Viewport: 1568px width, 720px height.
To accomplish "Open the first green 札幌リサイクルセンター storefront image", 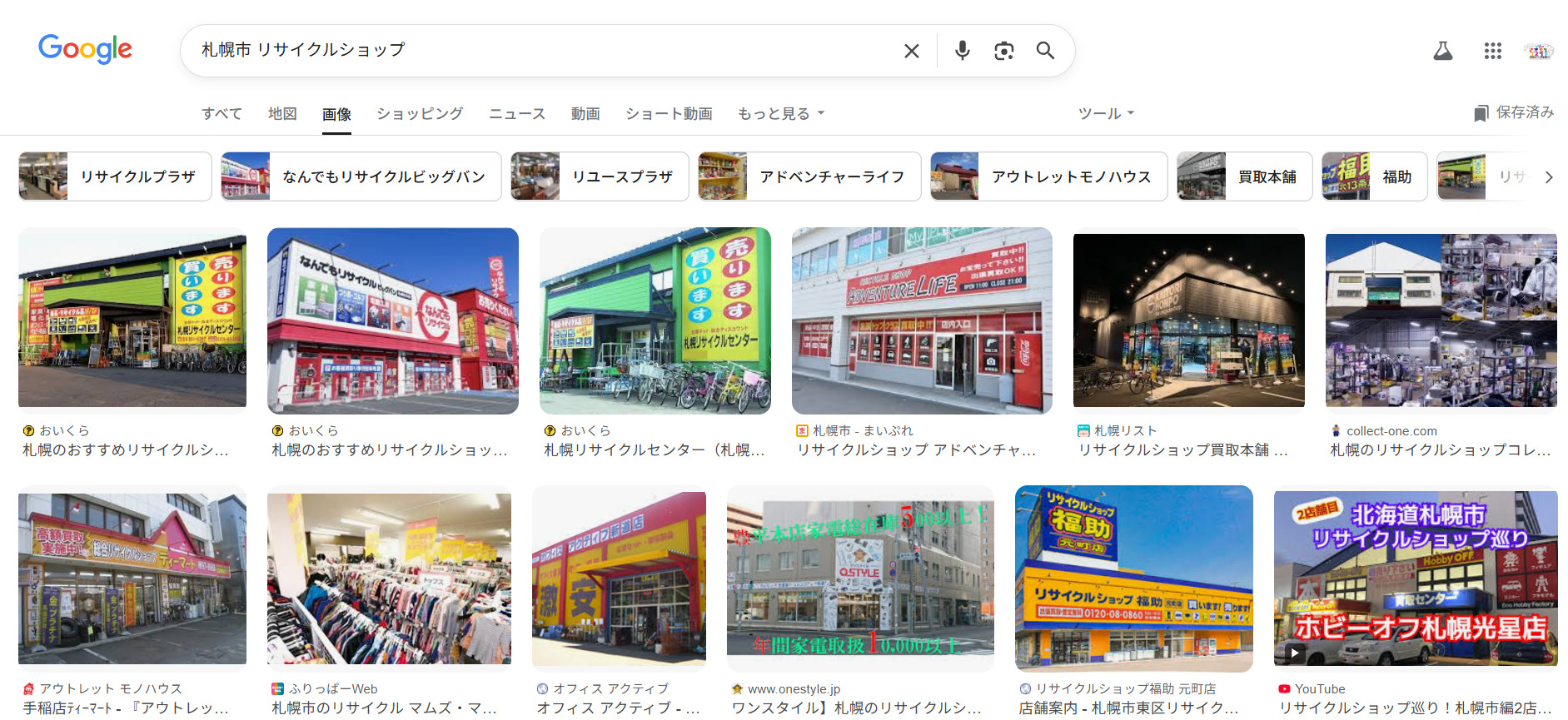I will [x=132, y=320].
